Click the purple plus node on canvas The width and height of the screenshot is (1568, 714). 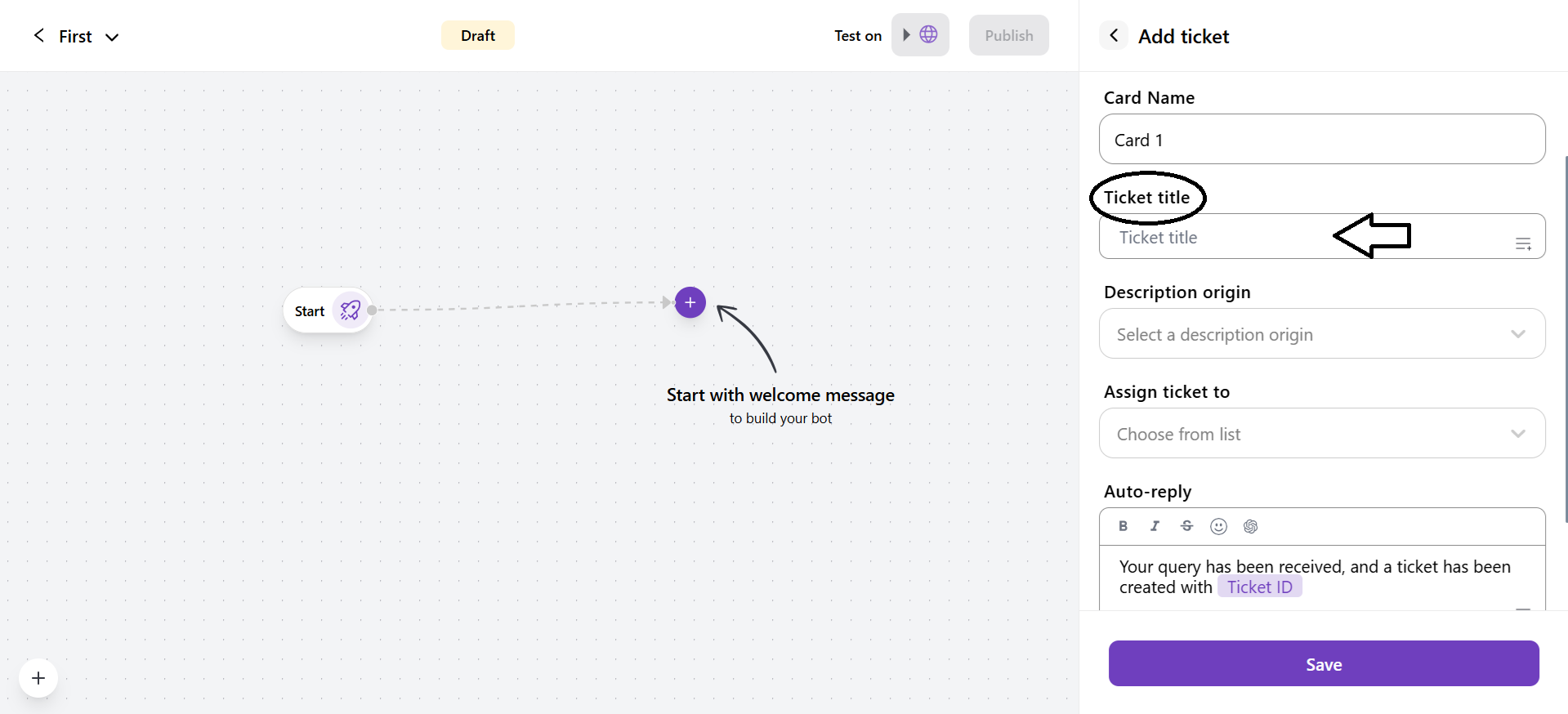pos(690,302)
